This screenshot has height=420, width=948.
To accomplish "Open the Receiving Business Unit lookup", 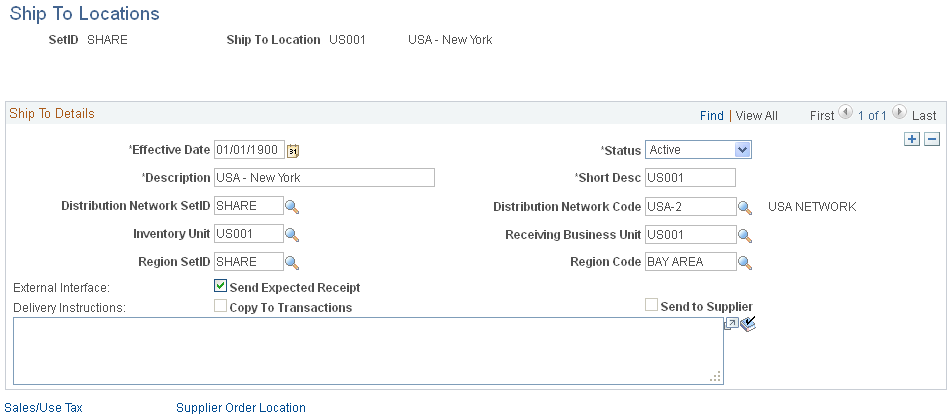I will pos(745,235).
